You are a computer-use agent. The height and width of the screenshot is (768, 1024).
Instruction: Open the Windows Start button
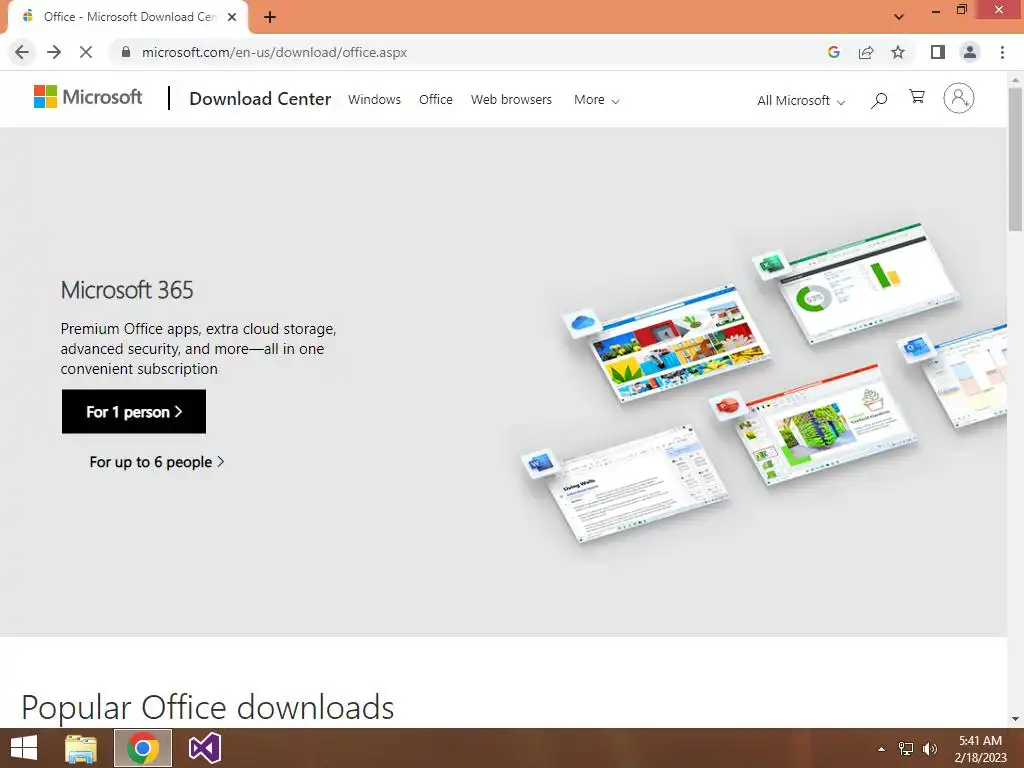[24, 748]
